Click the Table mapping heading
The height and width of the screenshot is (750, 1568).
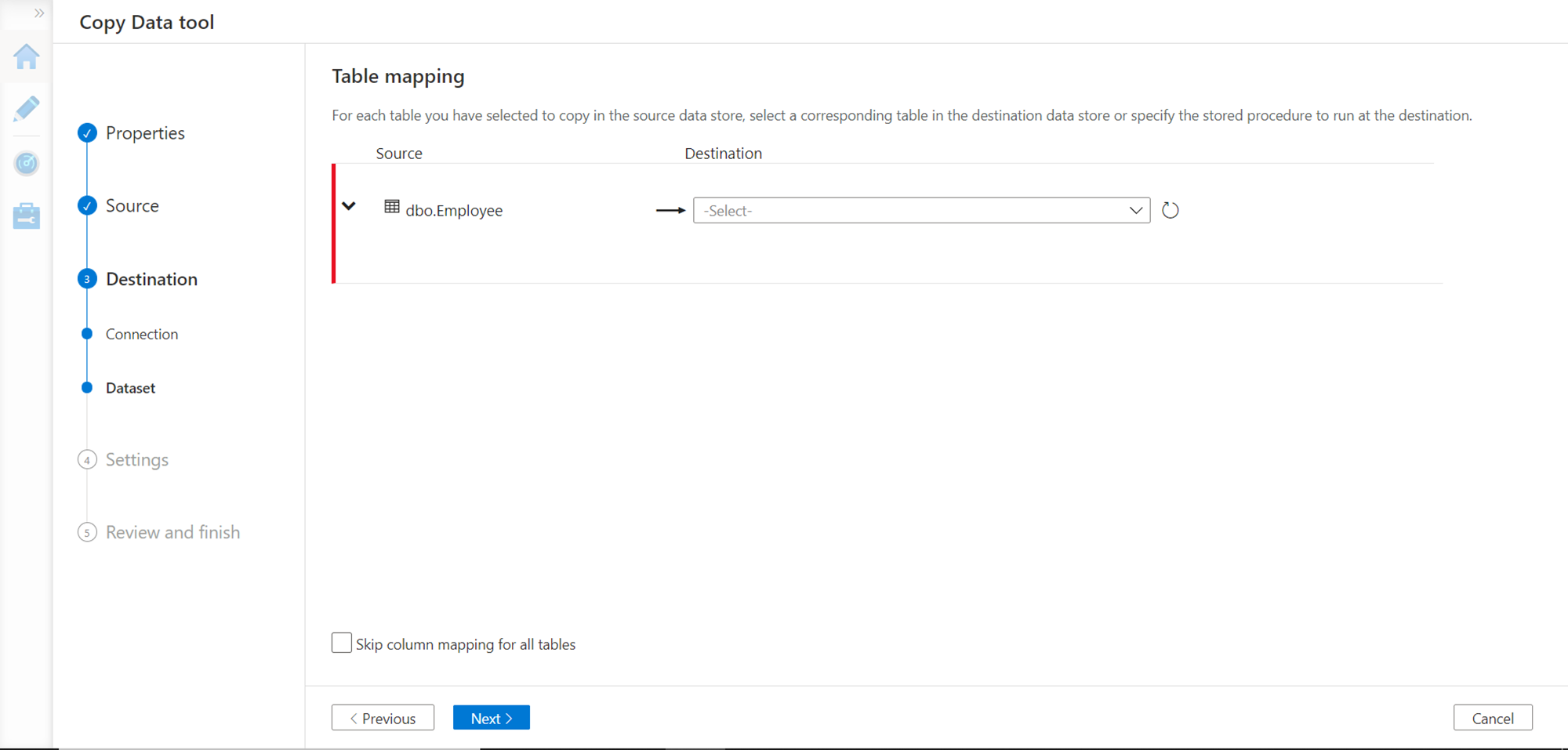[398, 76]
